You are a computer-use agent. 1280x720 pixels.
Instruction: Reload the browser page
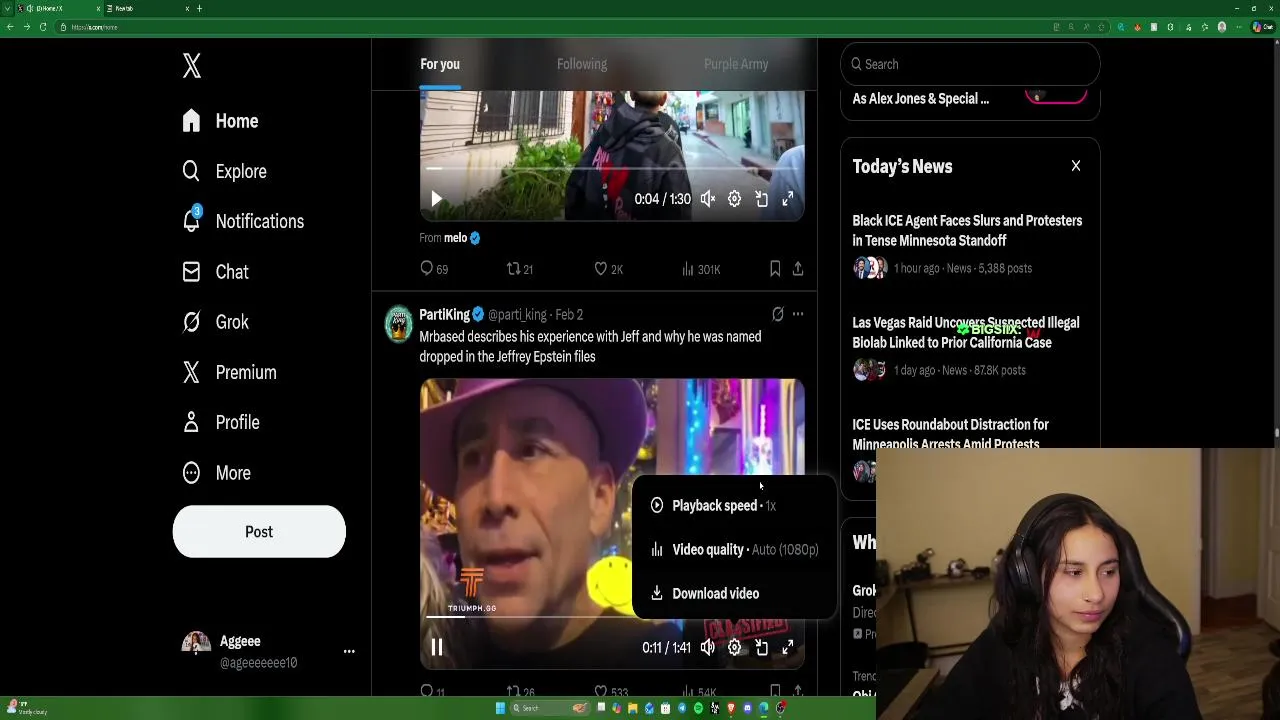click(x=43, y=27)
